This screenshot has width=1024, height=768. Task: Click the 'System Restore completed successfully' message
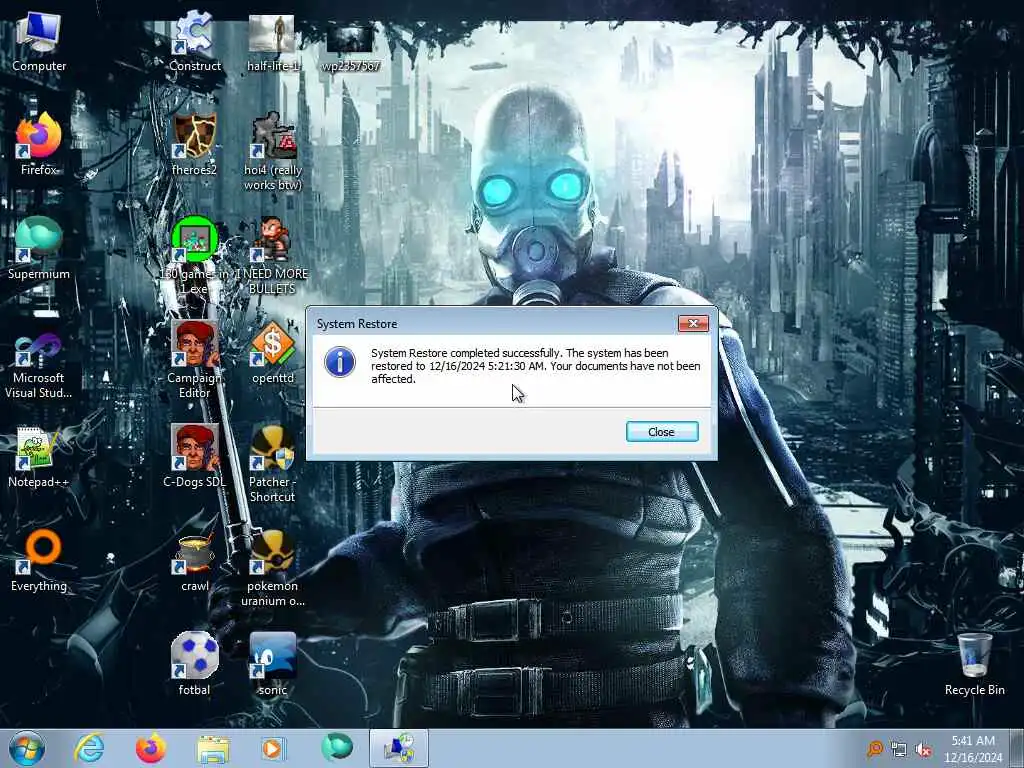pyautogui.click(x=536, y=366)
